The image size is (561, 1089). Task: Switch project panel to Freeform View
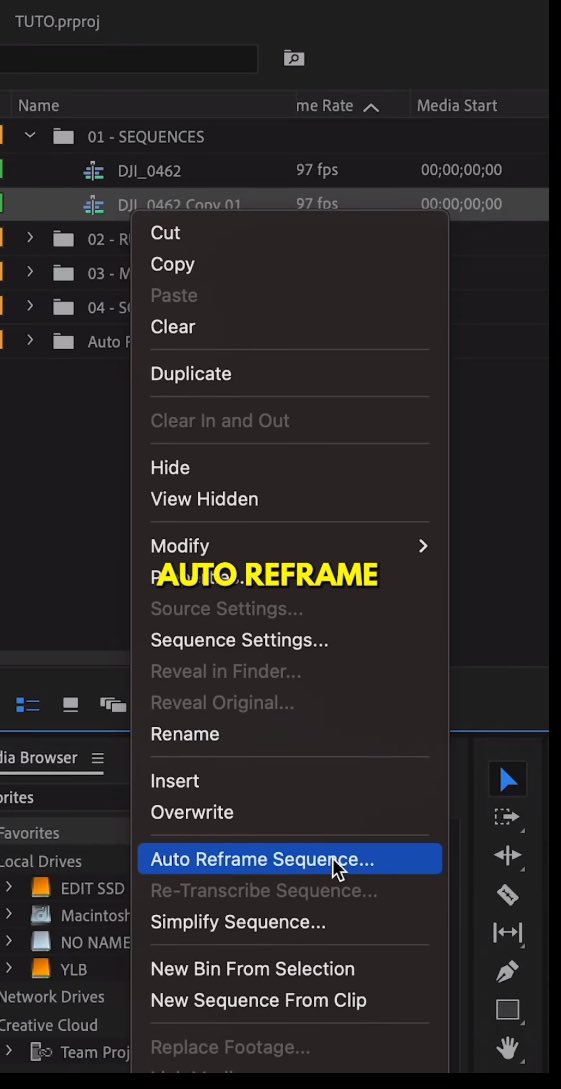112,705
